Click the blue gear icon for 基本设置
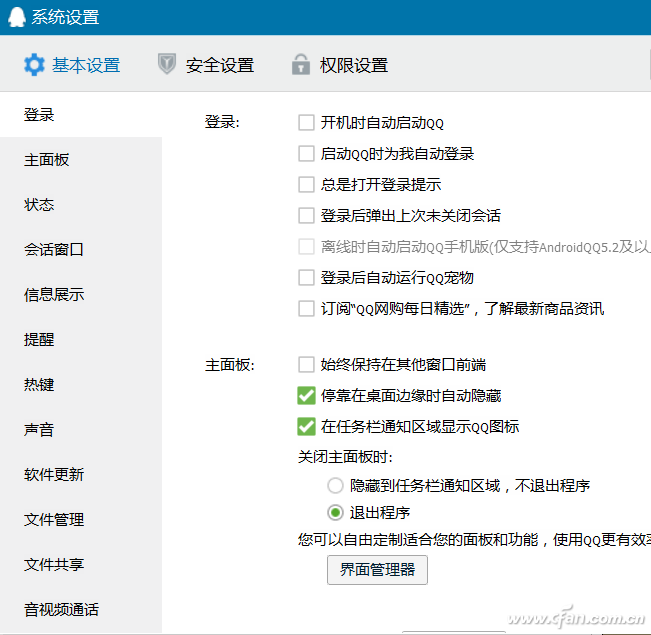The image size is (651, 635). (x=34, y=65)
